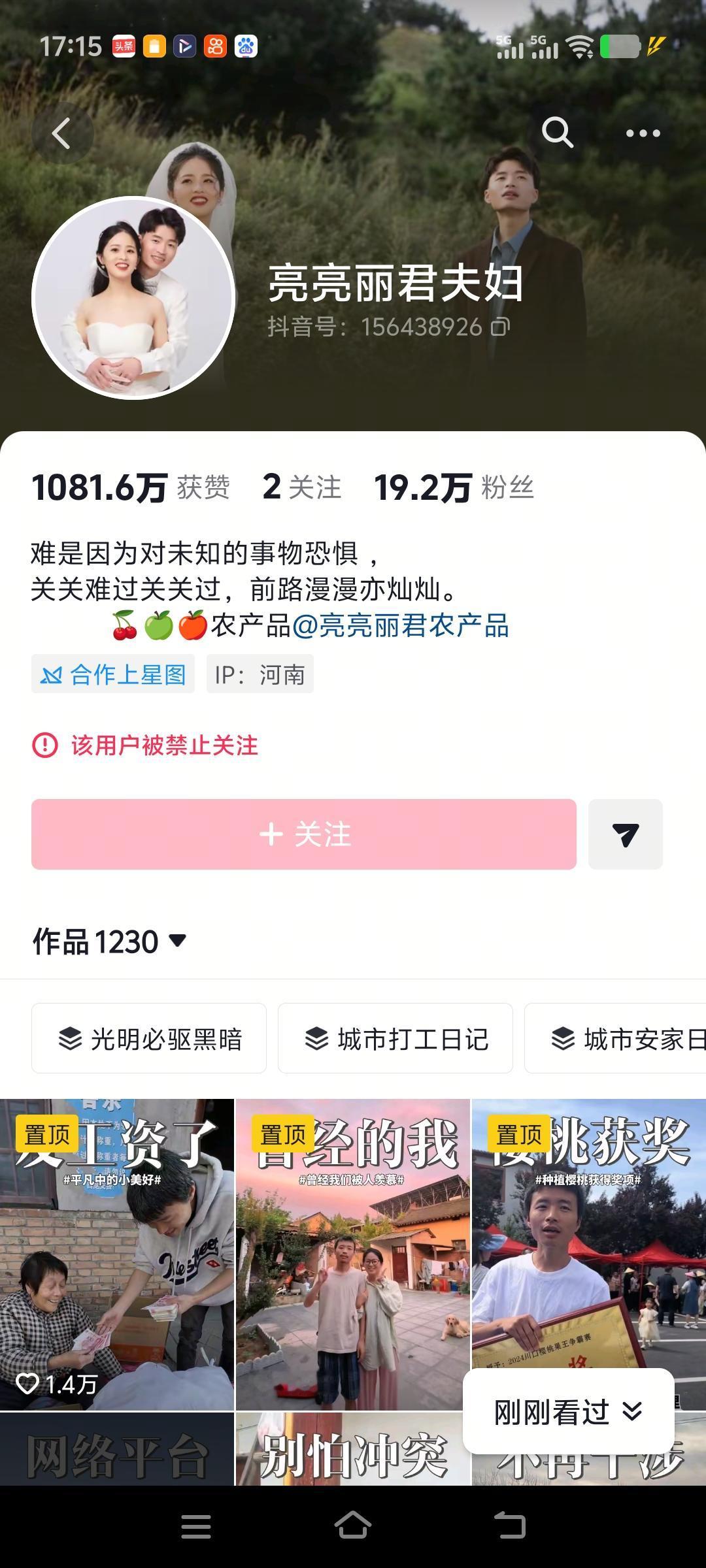This screenshot has height=1568, width=706.
Task: Tap the paper-plane message icon button
Action: [x=626, y=834]
